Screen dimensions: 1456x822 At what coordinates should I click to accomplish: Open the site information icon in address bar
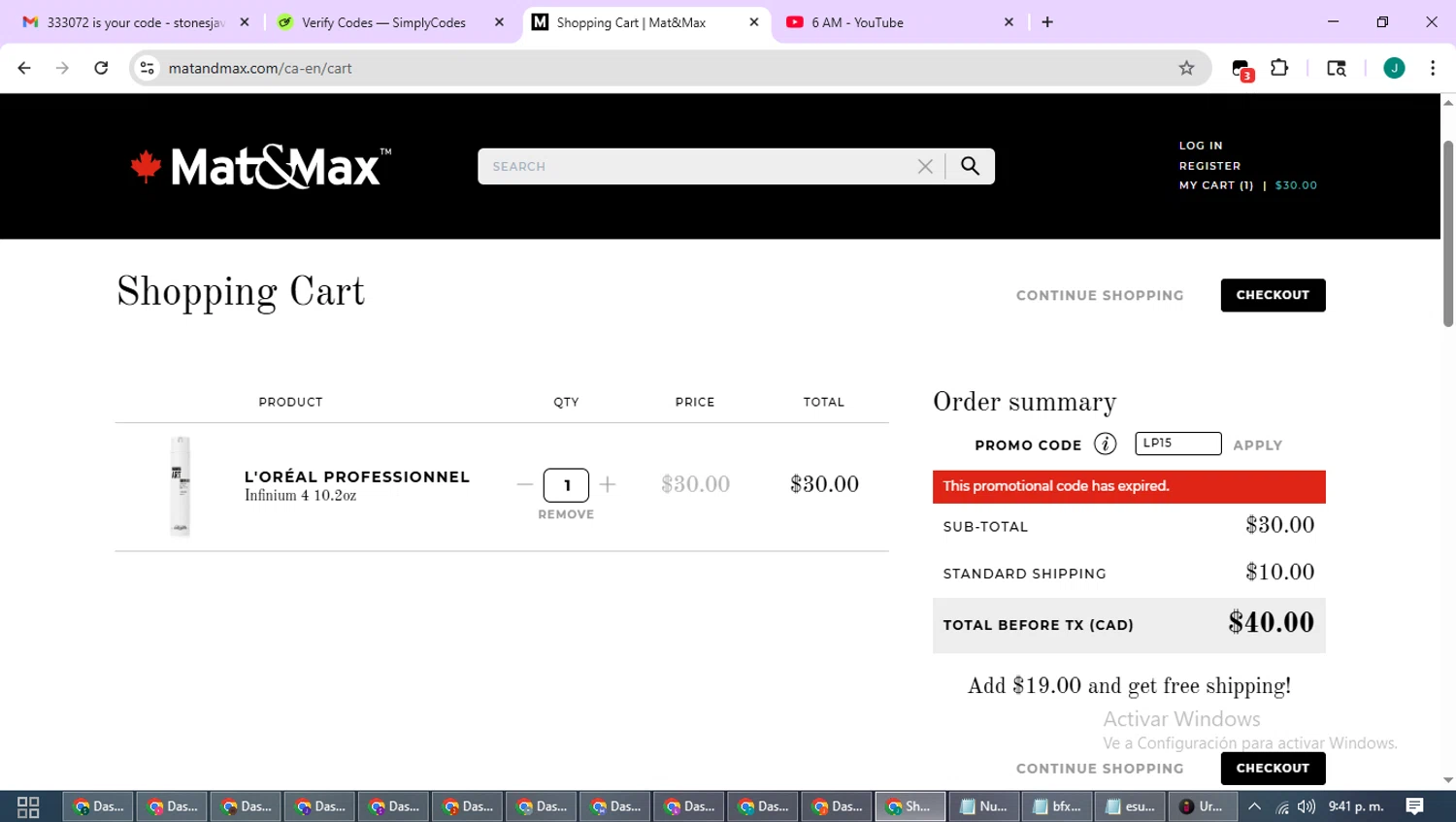click(148, 68)
